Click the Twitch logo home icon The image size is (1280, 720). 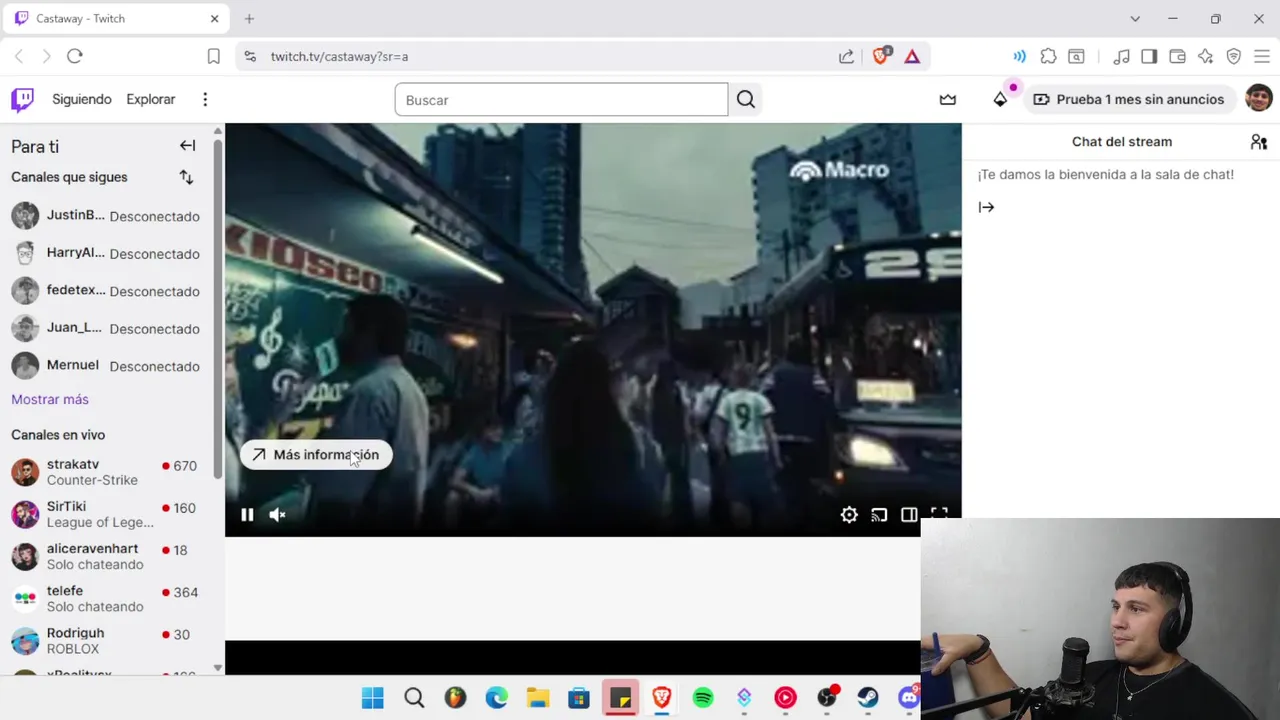point(22,99)
